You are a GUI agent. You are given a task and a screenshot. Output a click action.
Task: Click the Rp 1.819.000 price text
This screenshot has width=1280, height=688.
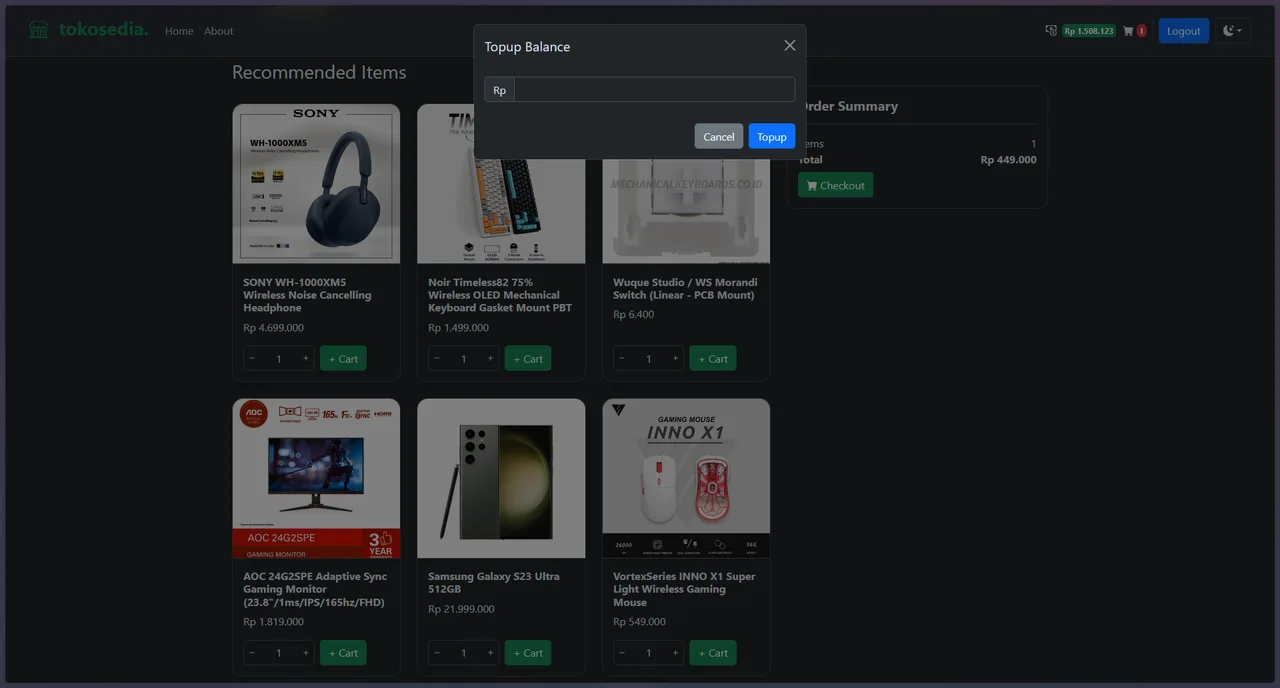[273, 622]
